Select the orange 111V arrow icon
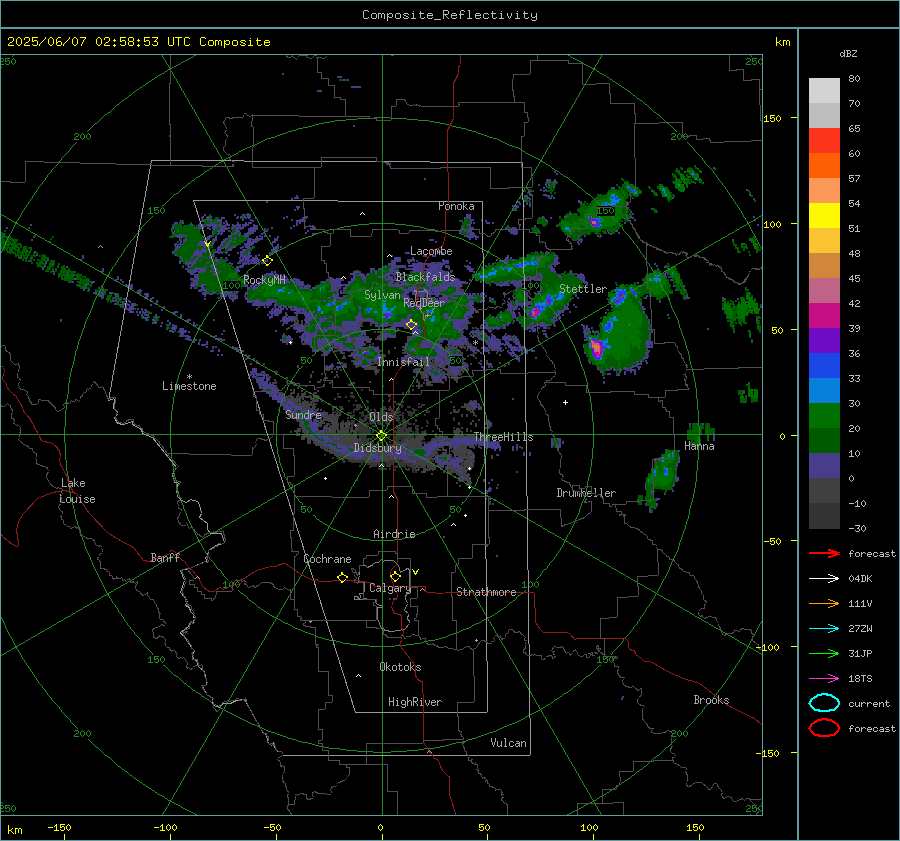The width and height of the screenshot is (900, 841). click(x=824, y=603)
